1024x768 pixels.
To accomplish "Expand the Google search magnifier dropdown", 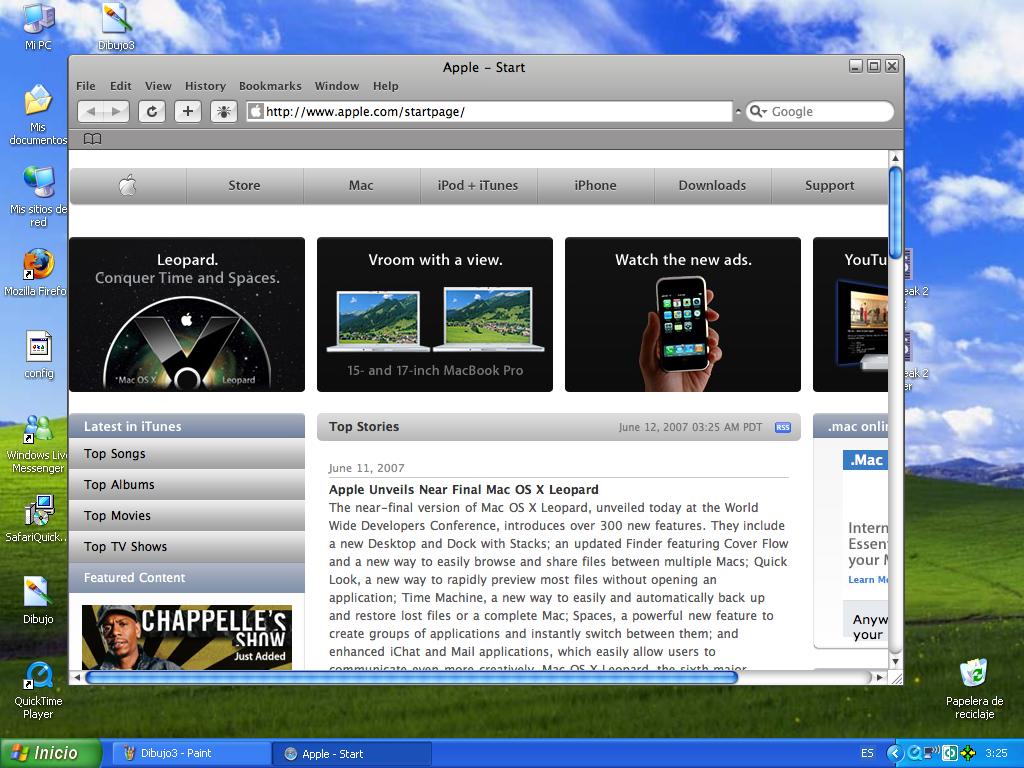I will (757, 112).
